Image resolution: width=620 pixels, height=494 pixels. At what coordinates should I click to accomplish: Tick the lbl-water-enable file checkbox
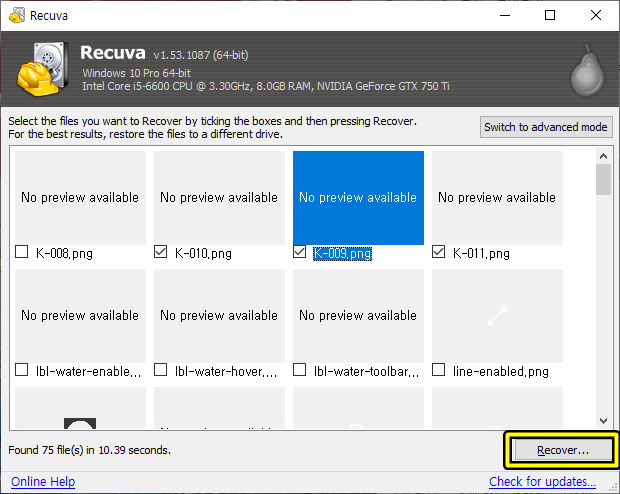[x=21, y=370]
